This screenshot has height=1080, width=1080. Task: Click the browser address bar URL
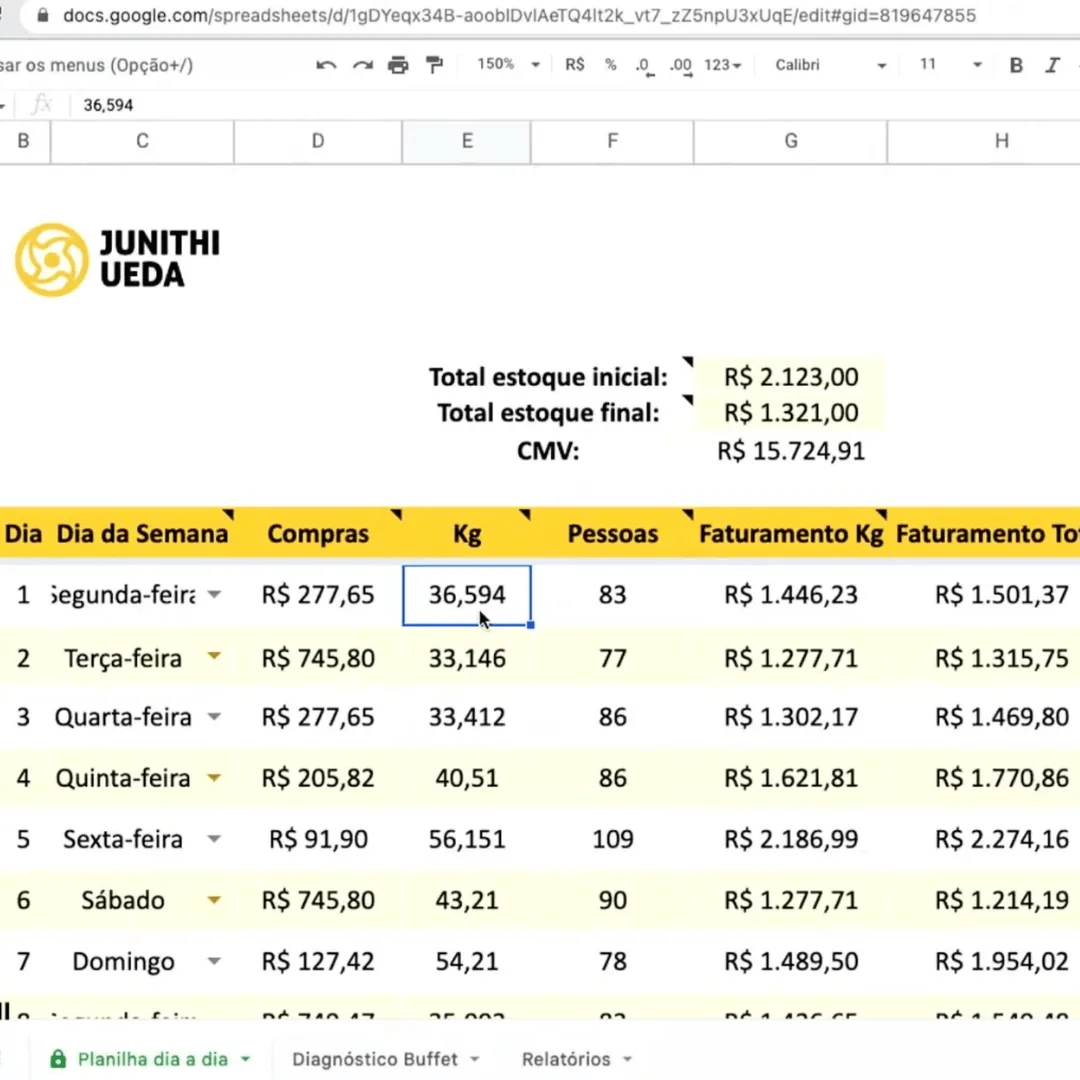tap(519, 15)
